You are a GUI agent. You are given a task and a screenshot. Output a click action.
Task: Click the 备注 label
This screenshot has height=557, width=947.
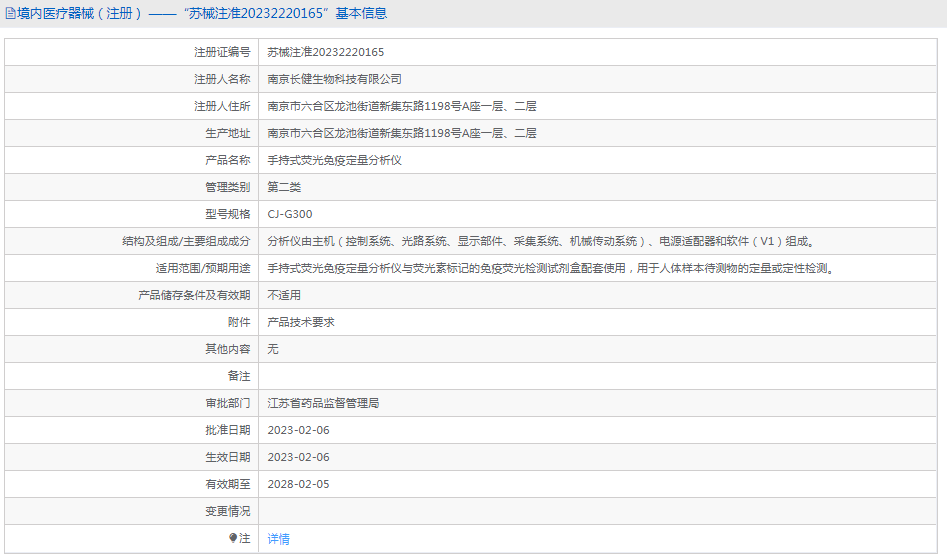point(239,376)
